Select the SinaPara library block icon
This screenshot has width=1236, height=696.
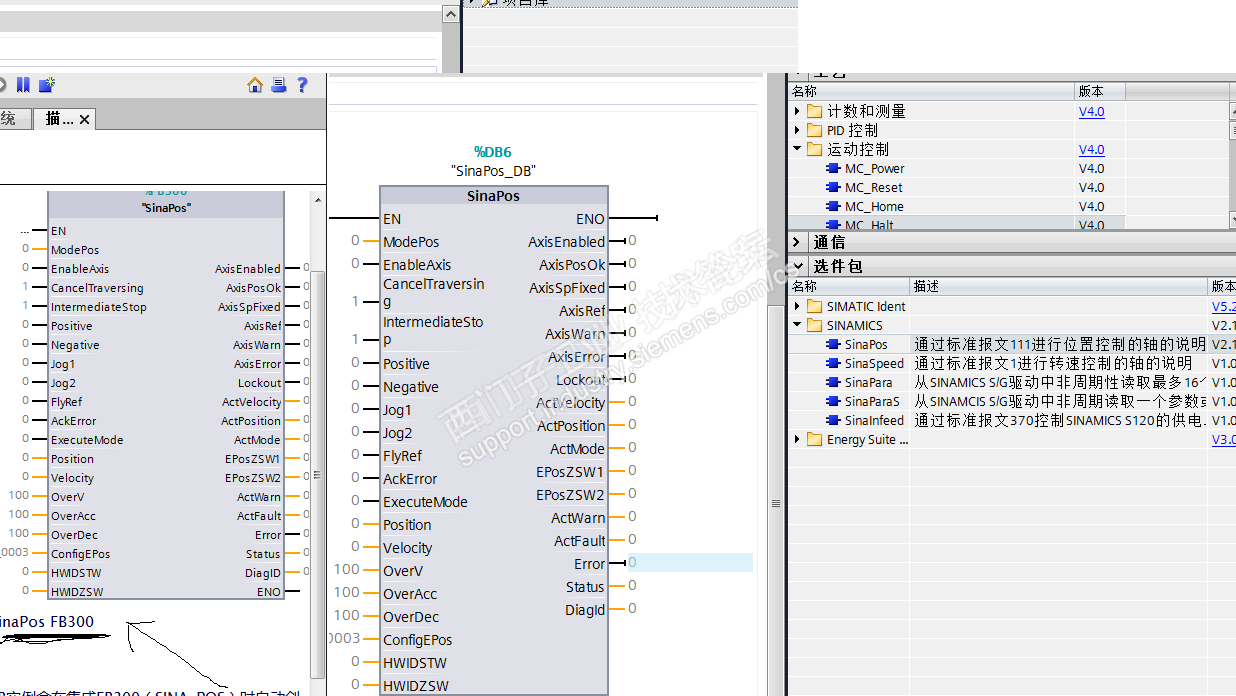pos(833,383)
